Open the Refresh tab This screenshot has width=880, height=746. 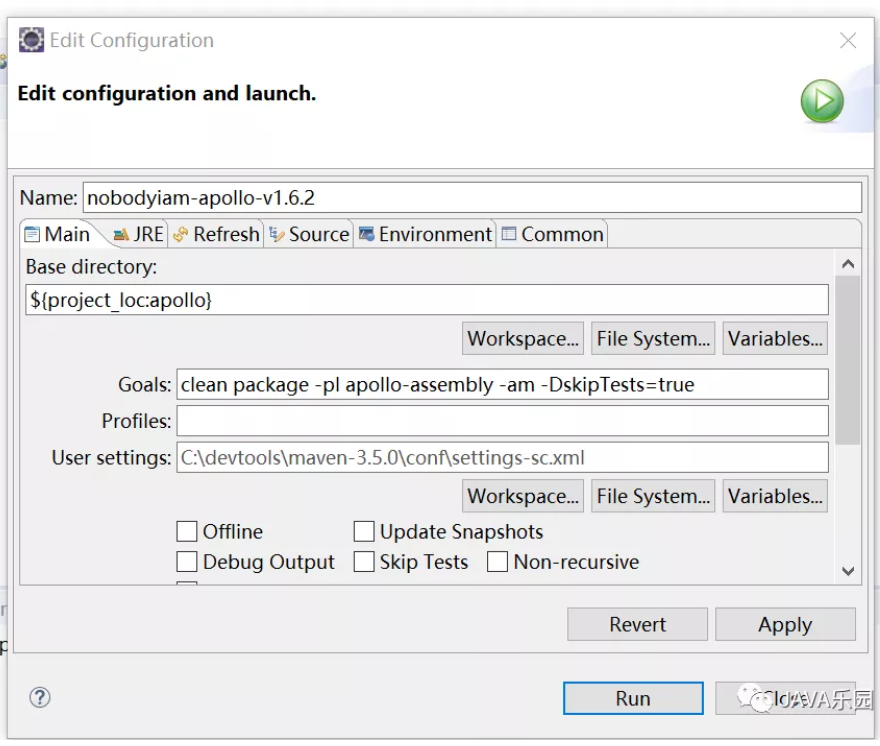click(x=216, y=234)
